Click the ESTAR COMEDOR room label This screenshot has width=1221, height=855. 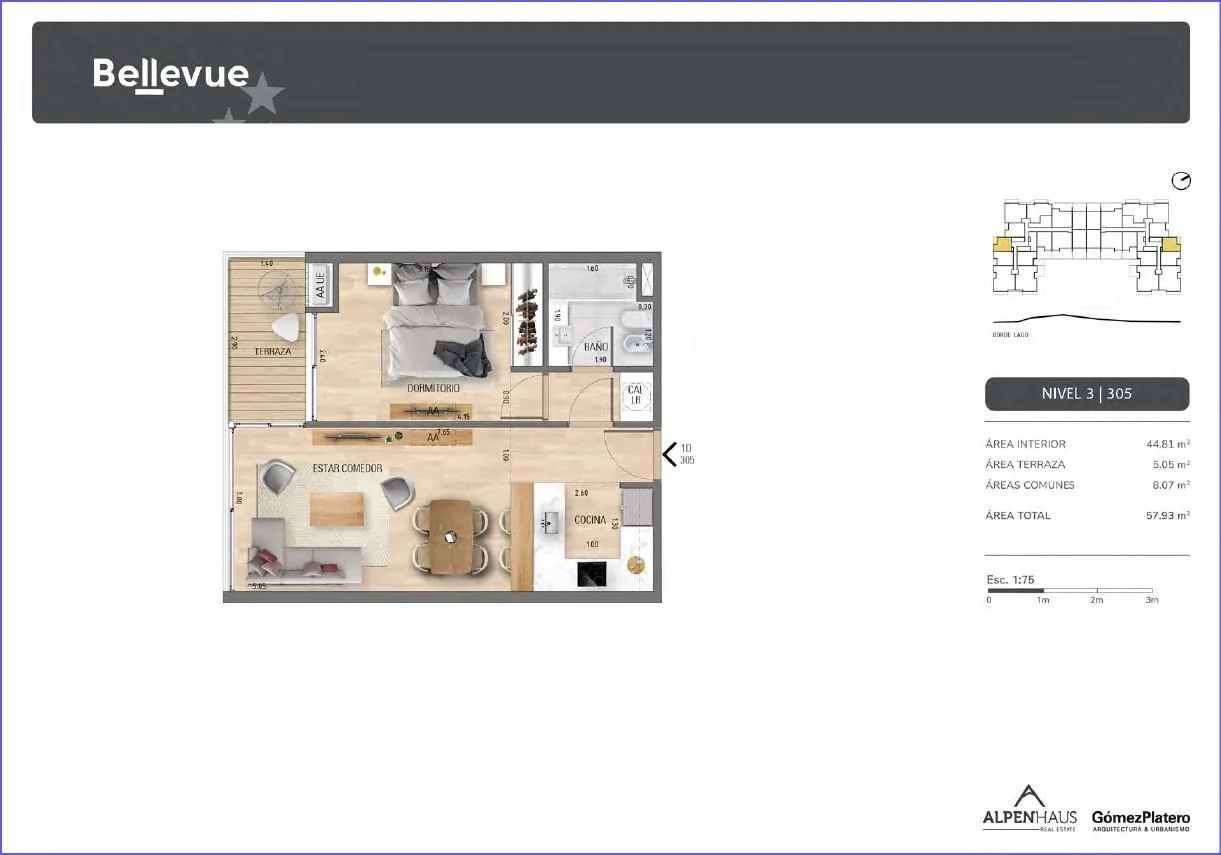tap(348, 468)
